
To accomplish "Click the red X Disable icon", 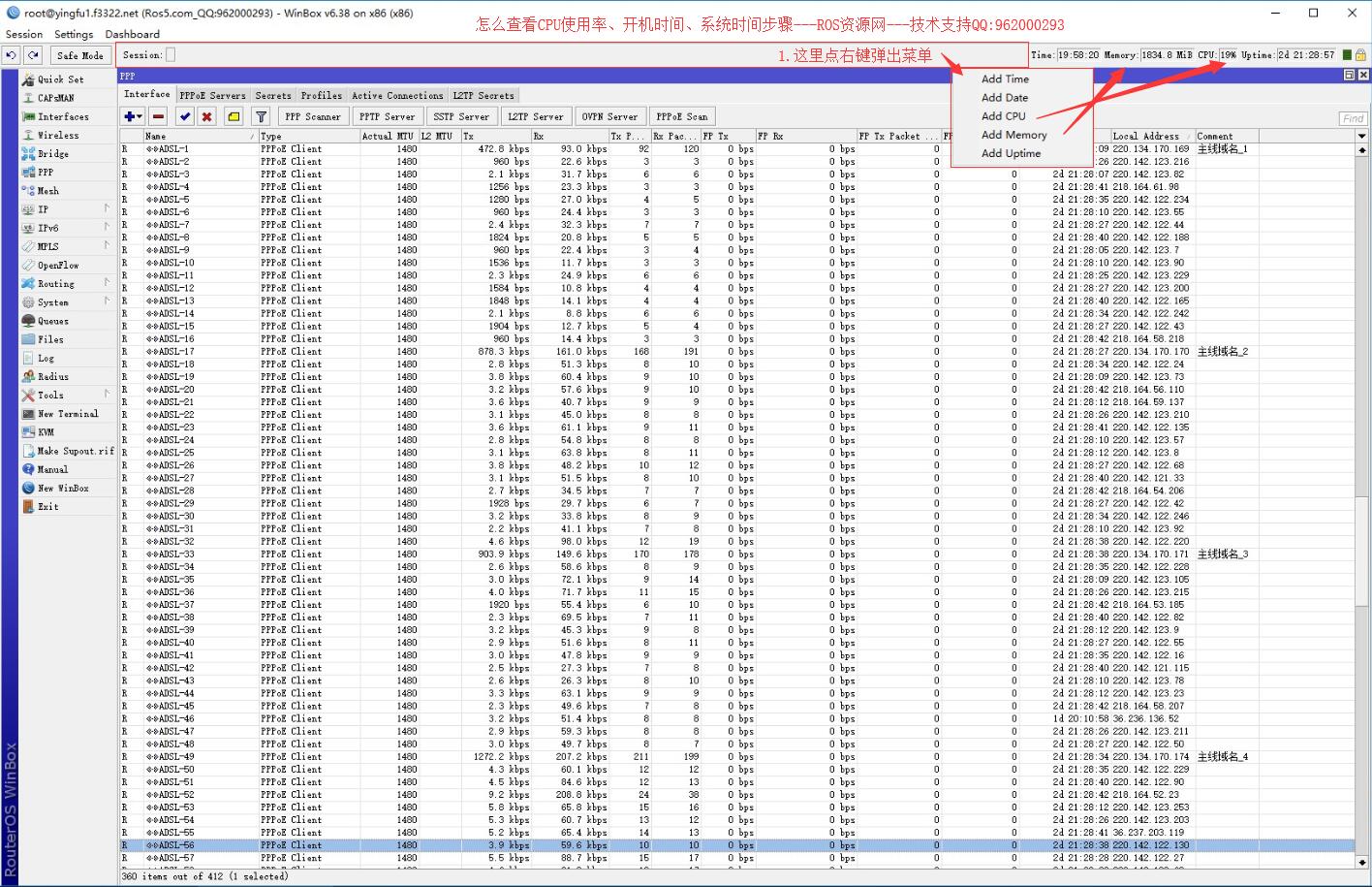I will click(x=206, y=116).
